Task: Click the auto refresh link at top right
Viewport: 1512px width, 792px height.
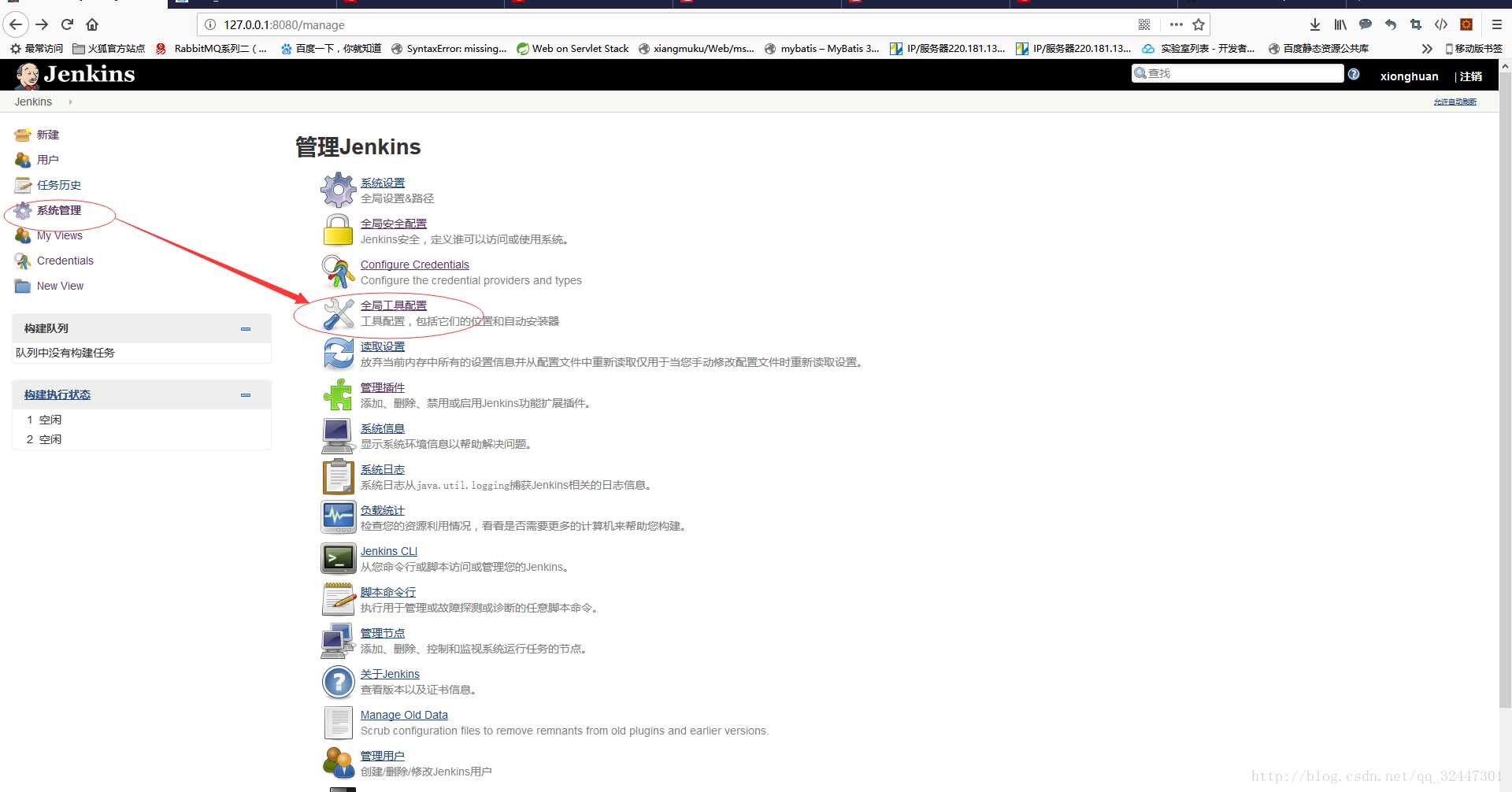Action: (x=1455, y=102)
